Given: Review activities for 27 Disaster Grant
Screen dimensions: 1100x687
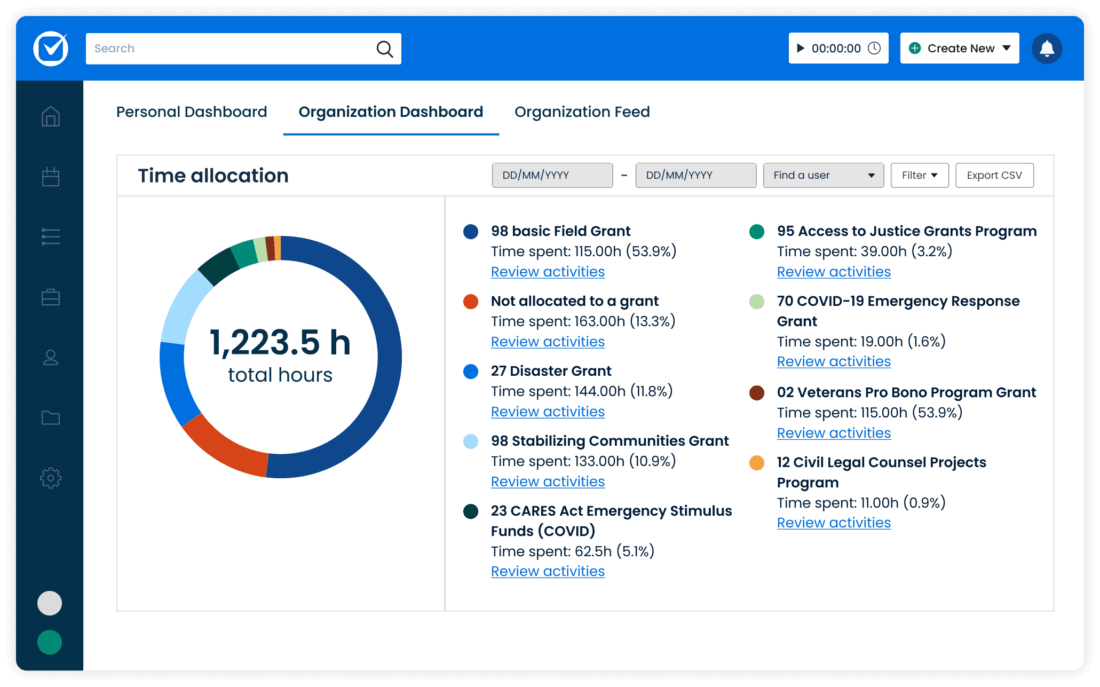Looking at the screenshot, I should [x=547, y=411].
